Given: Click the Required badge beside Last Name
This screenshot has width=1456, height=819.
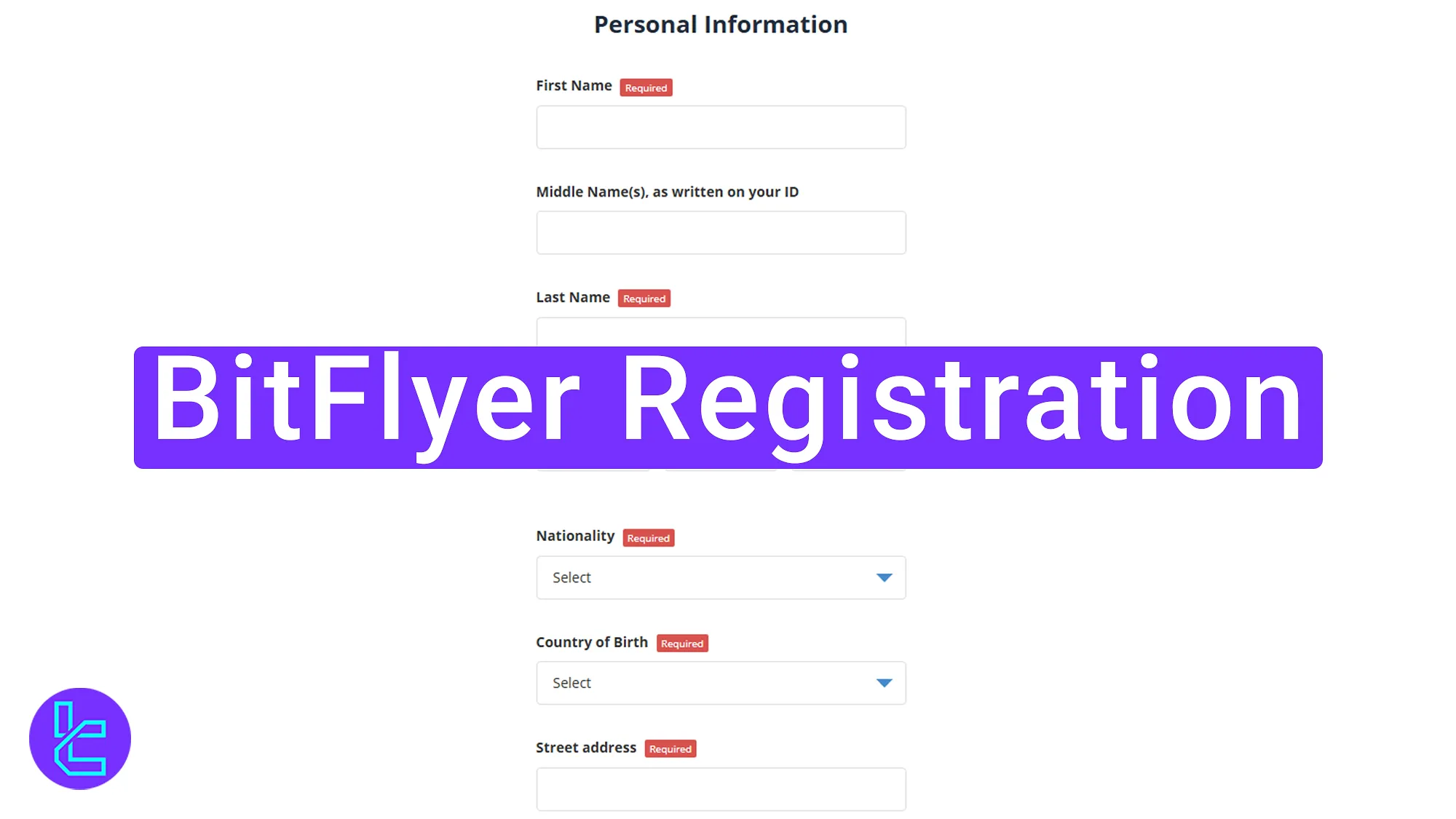Looking at the screenshot, I should tap(644, 298).
